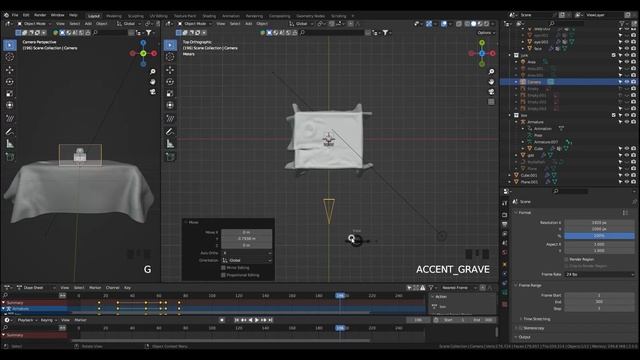Viewport: 640px width, 360px height.
Task: Select the Rotate tool in top orthographic viewport
Action: tap(170, 82)
